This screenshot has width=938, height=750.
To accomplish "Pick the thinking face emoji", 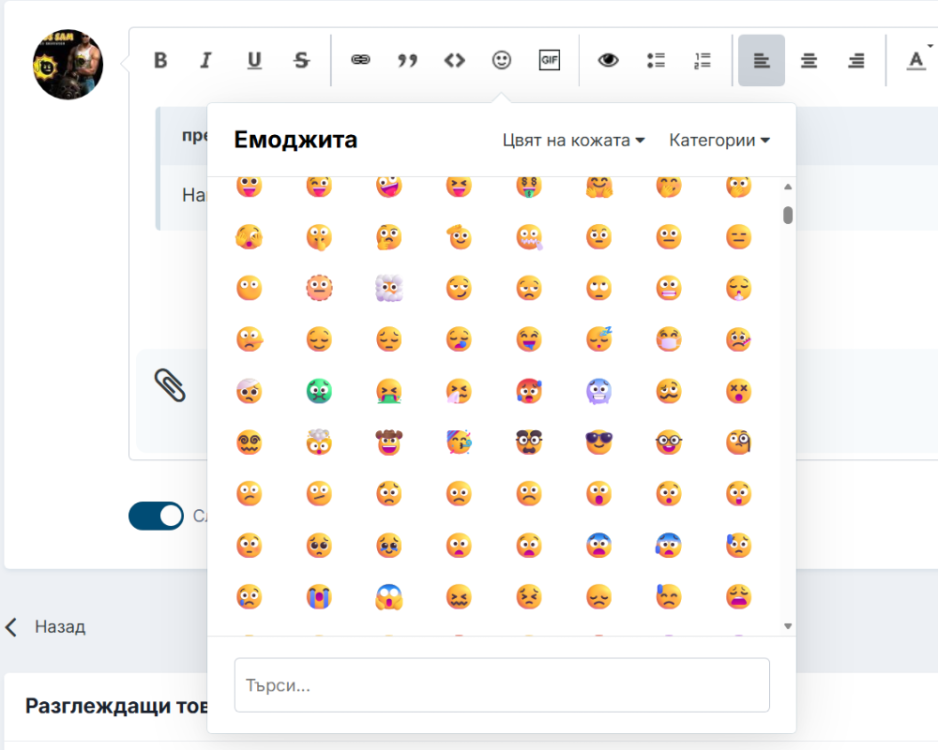I will click(389, 237).
